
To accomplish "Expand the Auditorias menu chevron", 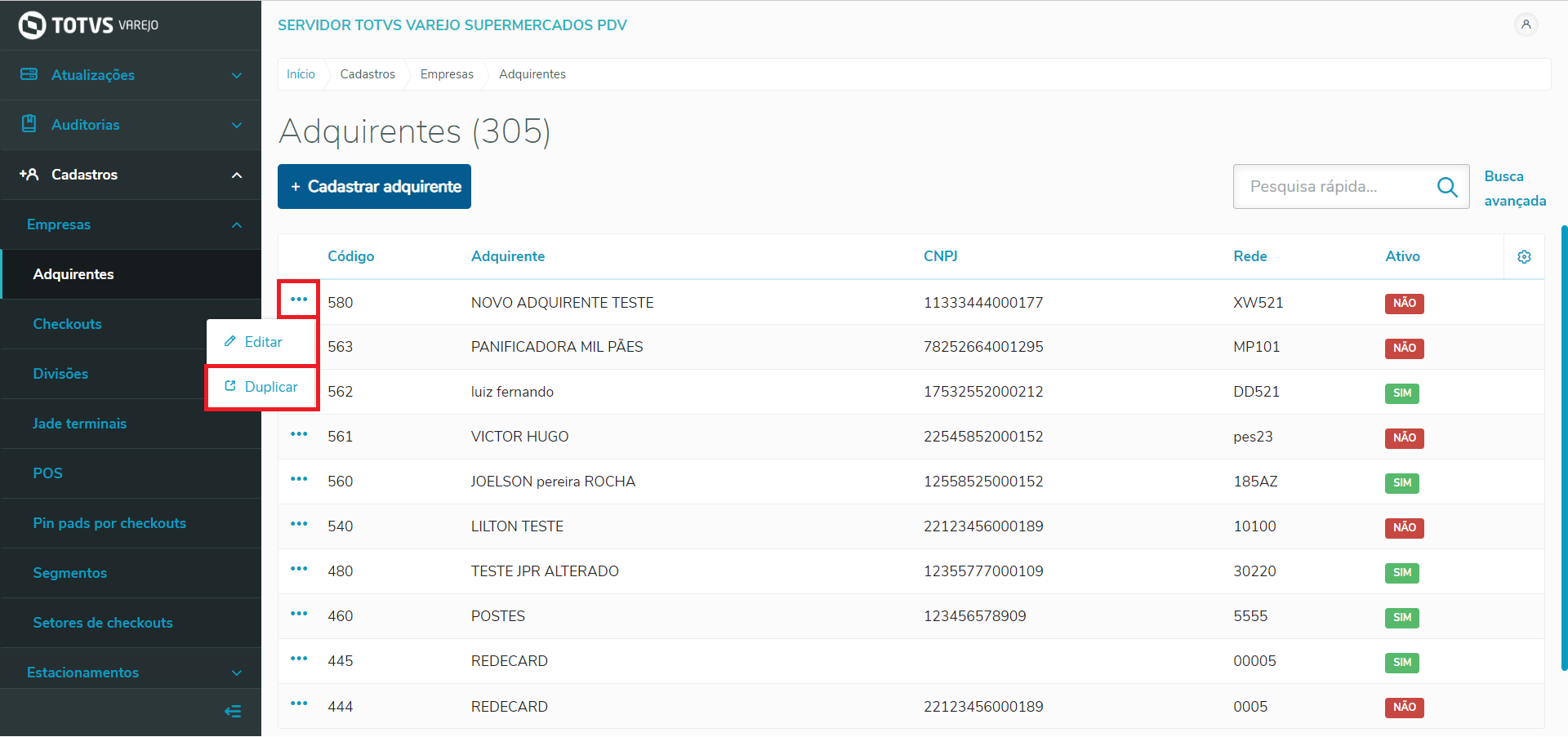I will (x=237, y=125).
